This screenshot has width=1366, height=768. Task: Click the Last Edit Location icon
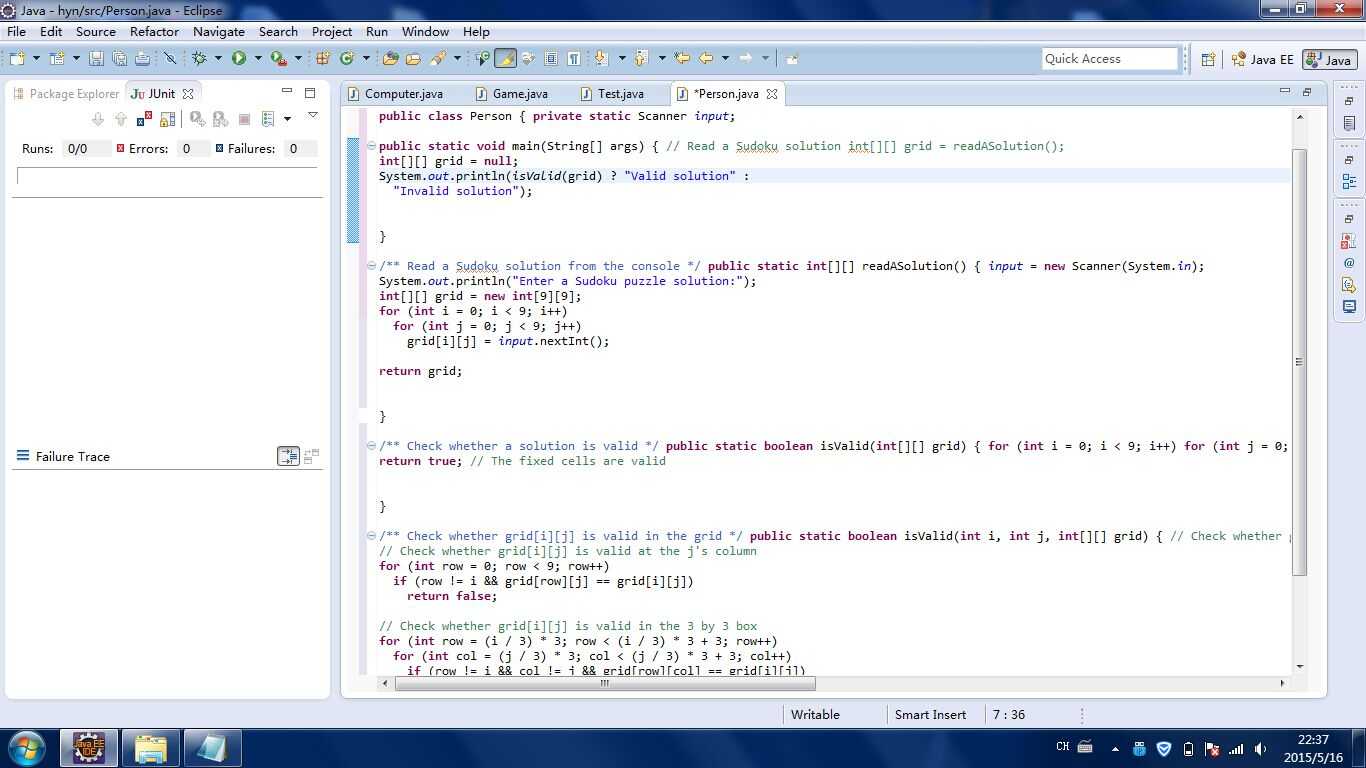tap(682, 59)
